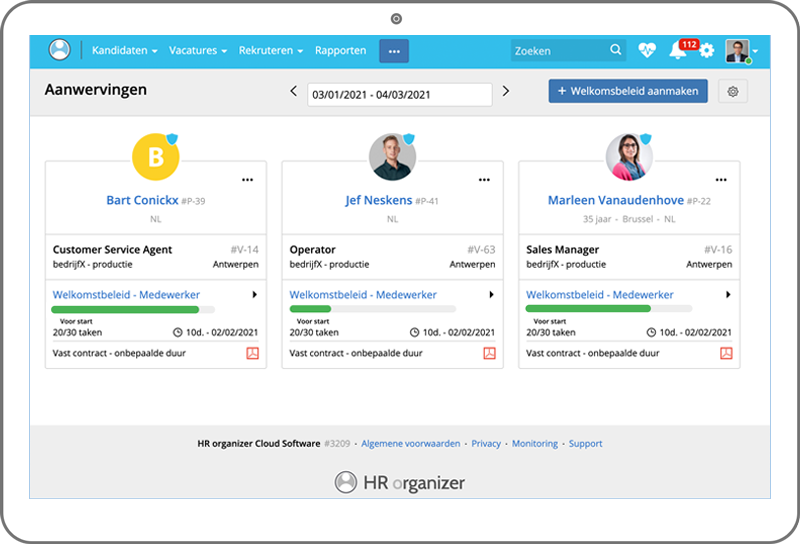Open the three-dot menu on Jef Neskens' card
The image size is (800, 544).
click(484, 180)
